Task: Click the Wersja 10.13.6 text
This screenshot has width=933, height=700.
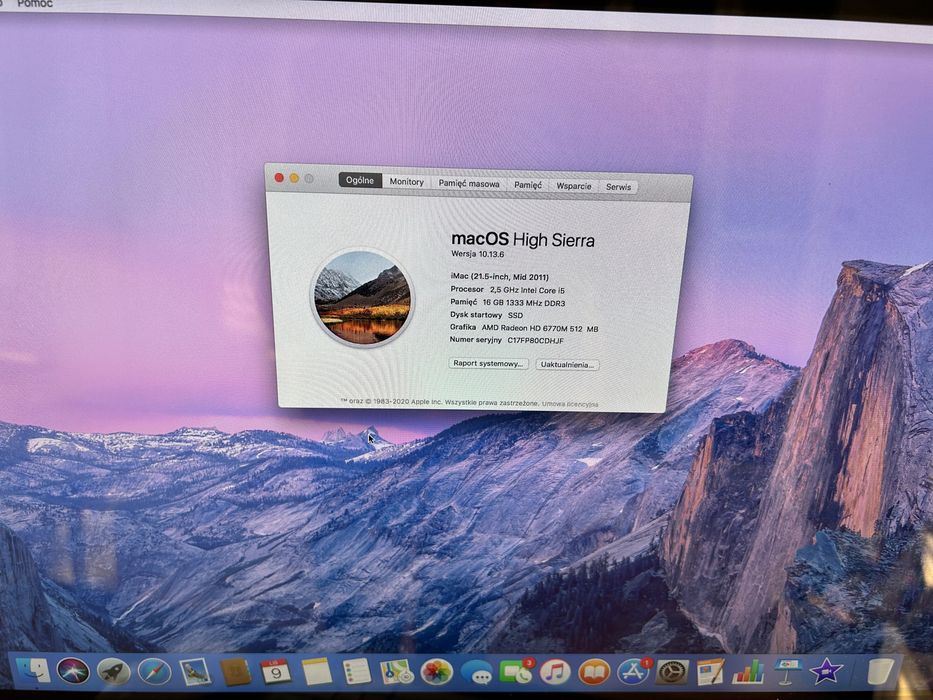Action: click(477, 254)
